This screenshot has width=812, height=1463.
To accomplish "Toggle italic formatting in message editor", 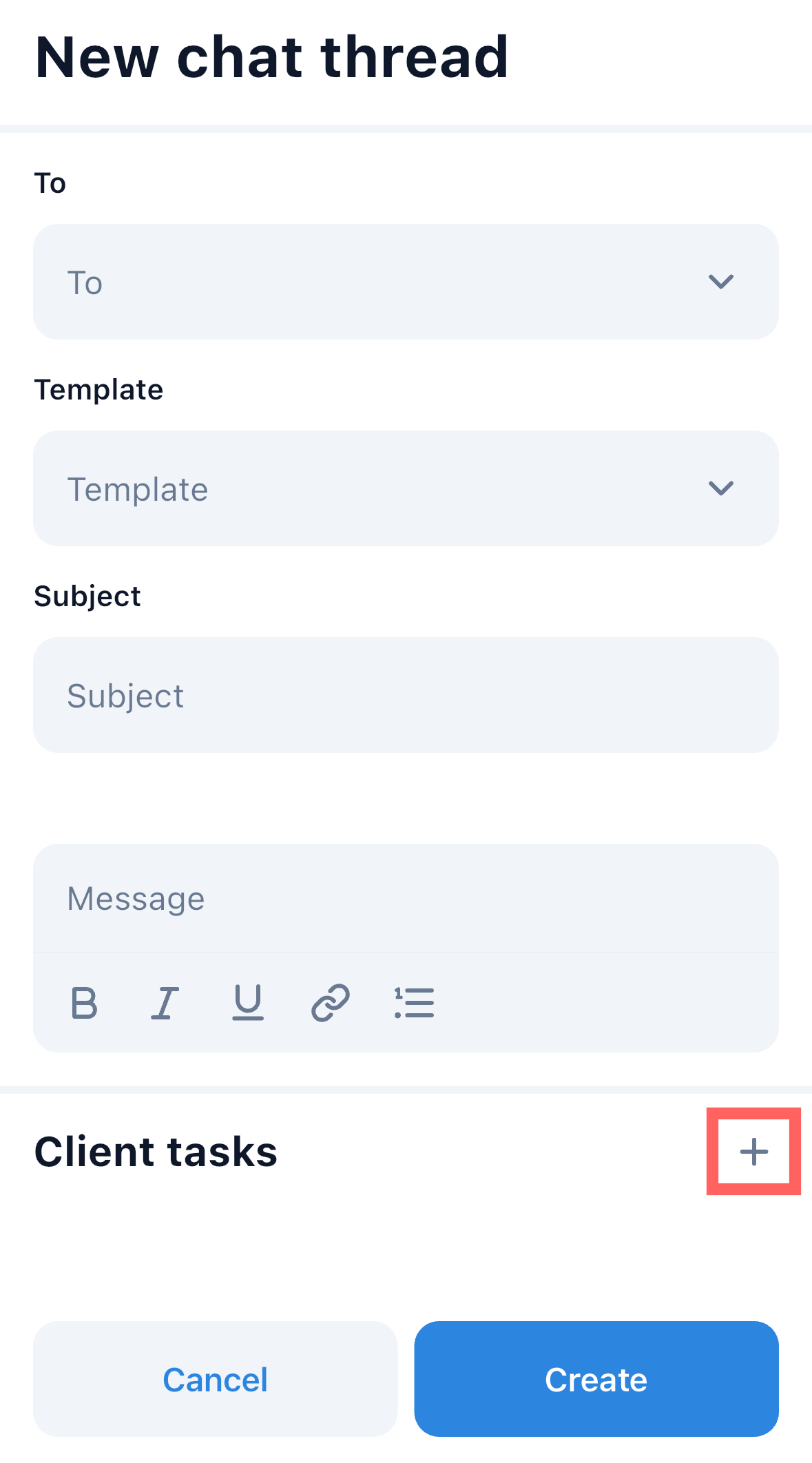I will click(165, 1003).
